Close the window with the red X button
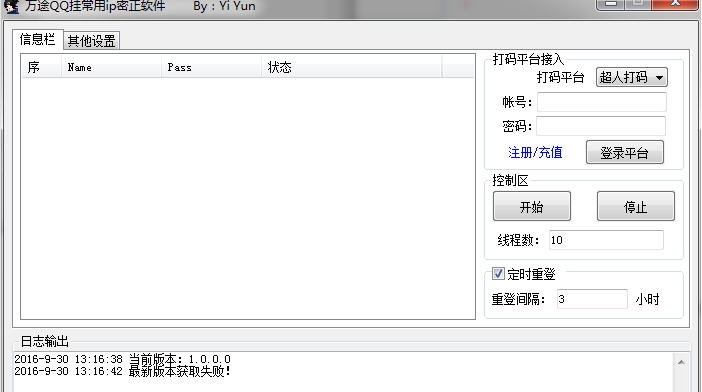This screenshot has width=702, height=392. [675, 4]
